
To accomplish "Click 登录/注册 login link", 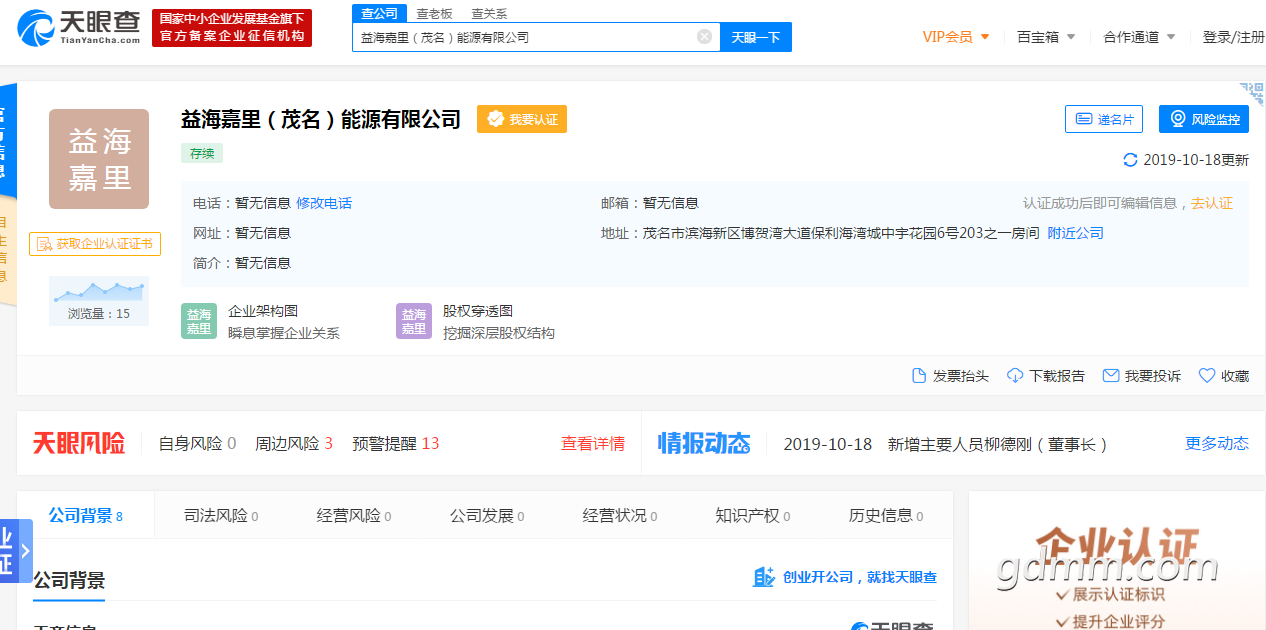I will tap(1233, 37).
